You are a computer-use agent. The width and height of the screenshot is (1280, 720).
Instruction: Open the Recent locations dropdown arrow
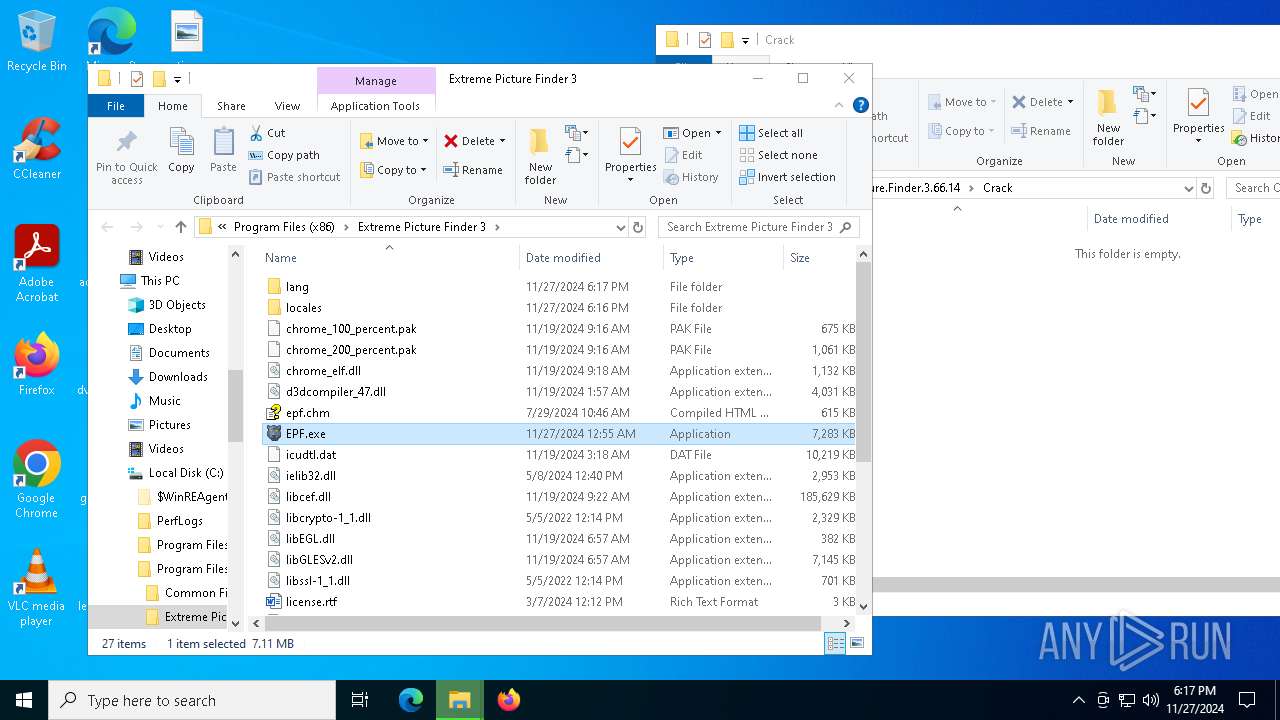point(158,227)
